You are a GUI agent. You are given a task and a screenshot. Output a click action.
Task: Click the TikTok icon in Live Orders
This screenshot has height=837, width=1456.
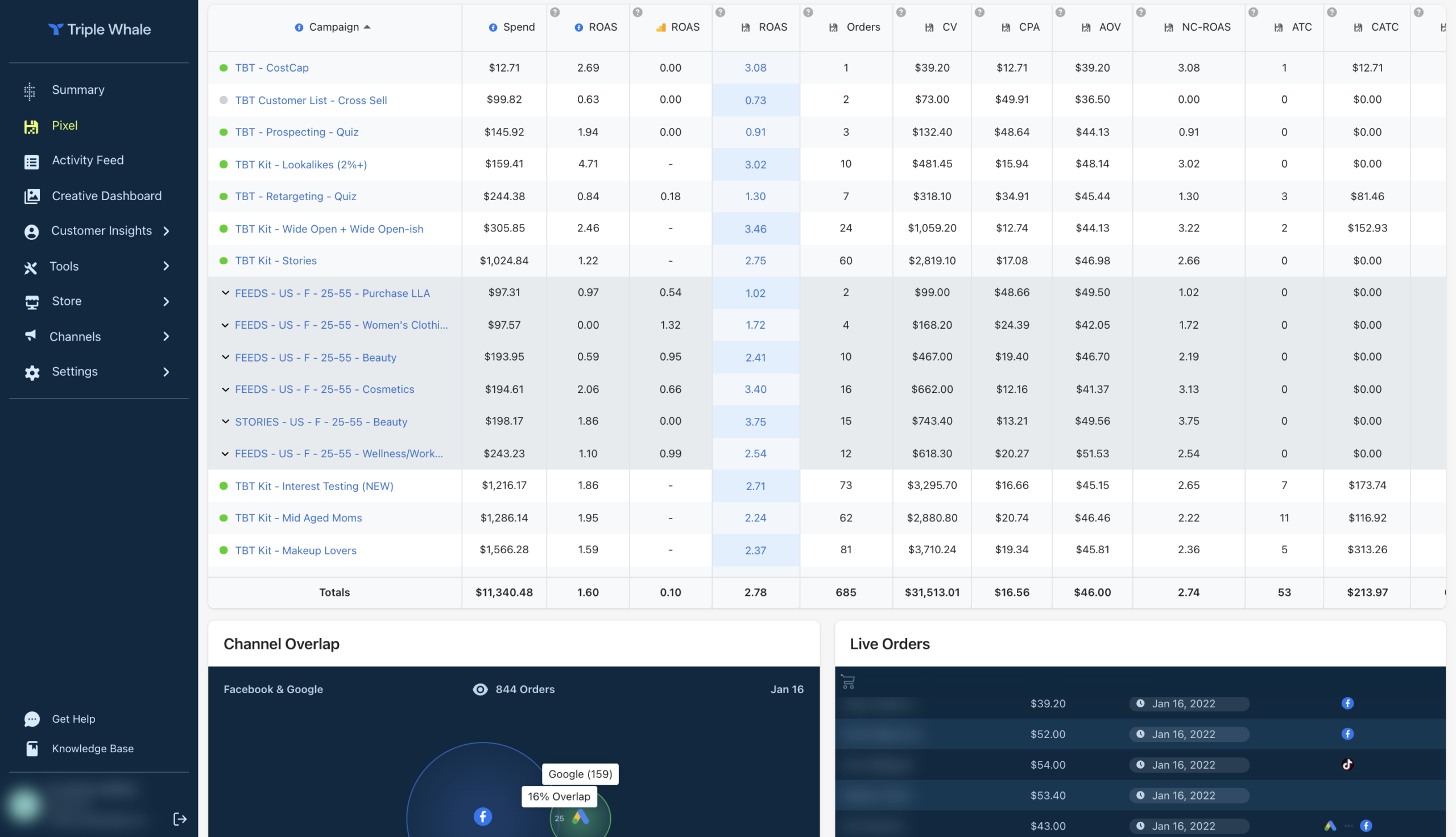coord(1348,765)
